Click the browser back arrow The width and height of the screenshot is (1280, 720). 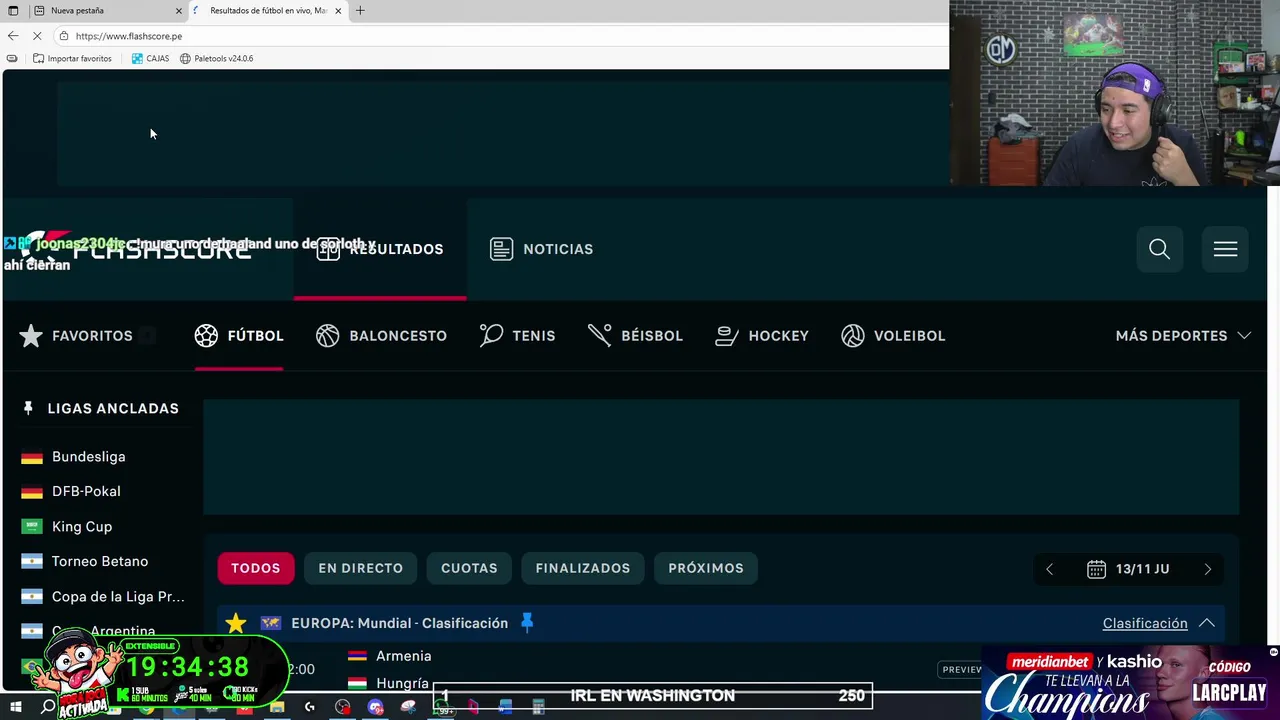13,36
